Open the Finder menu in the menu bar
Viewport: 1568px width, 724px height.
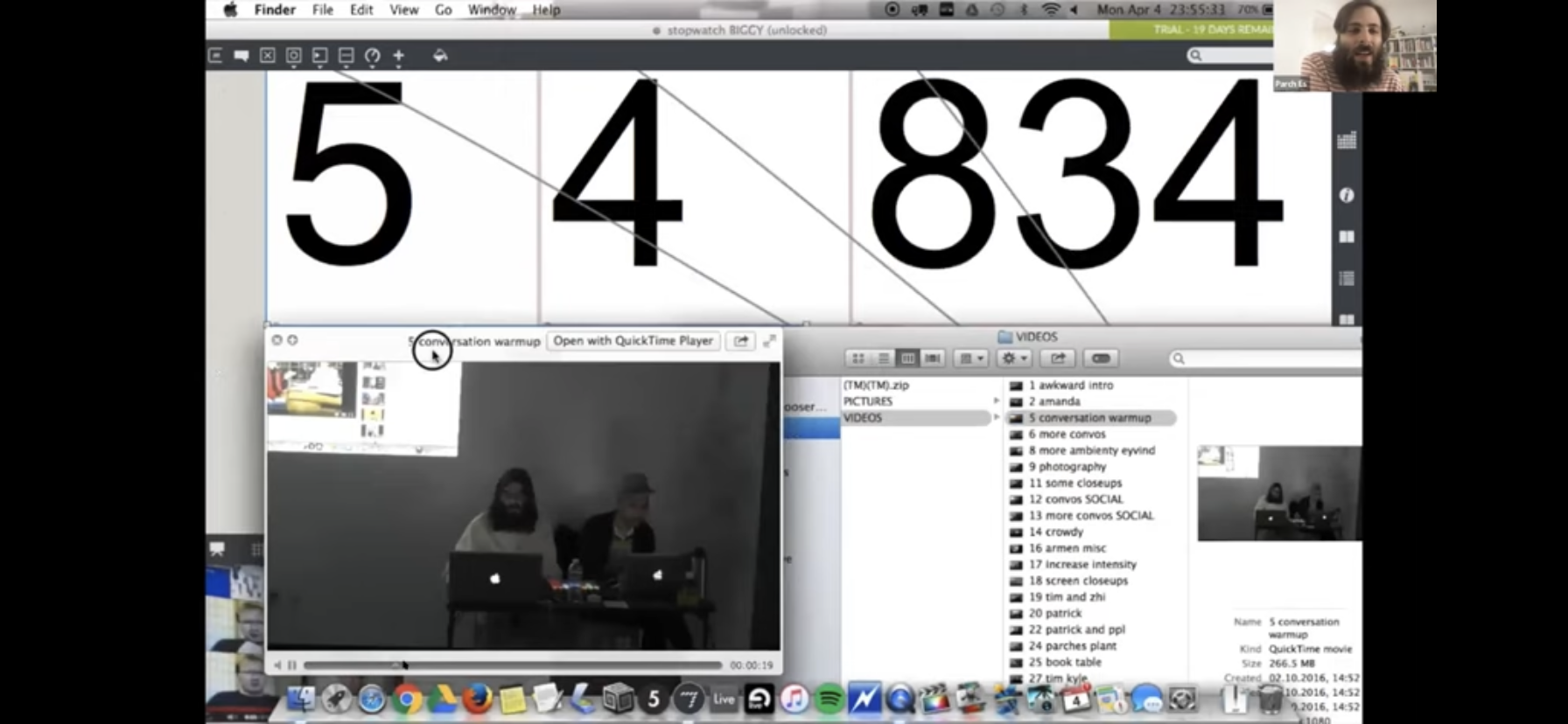pyautogui.click(x=275, y=10)
